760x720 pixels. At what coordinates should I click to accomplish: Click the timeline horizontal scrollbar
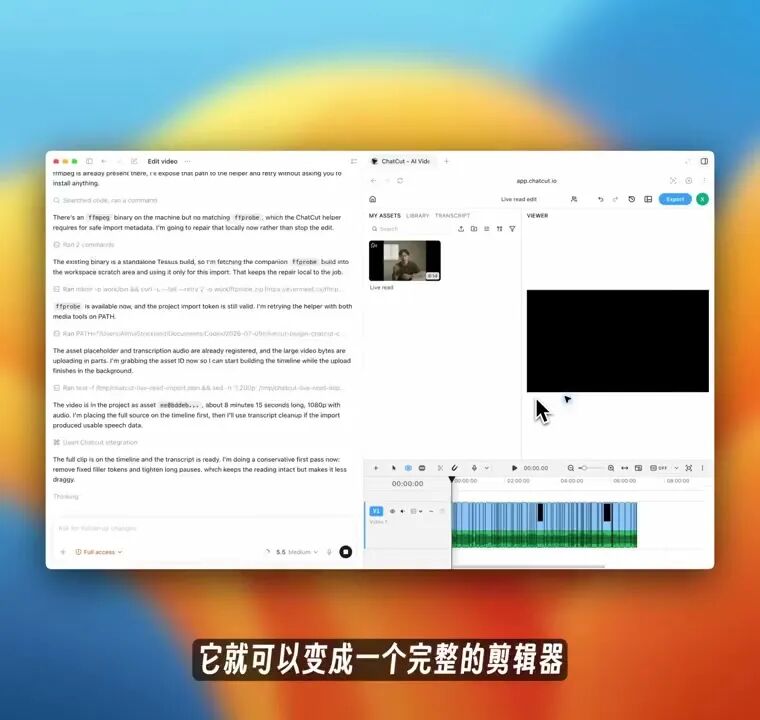(528, 566)
